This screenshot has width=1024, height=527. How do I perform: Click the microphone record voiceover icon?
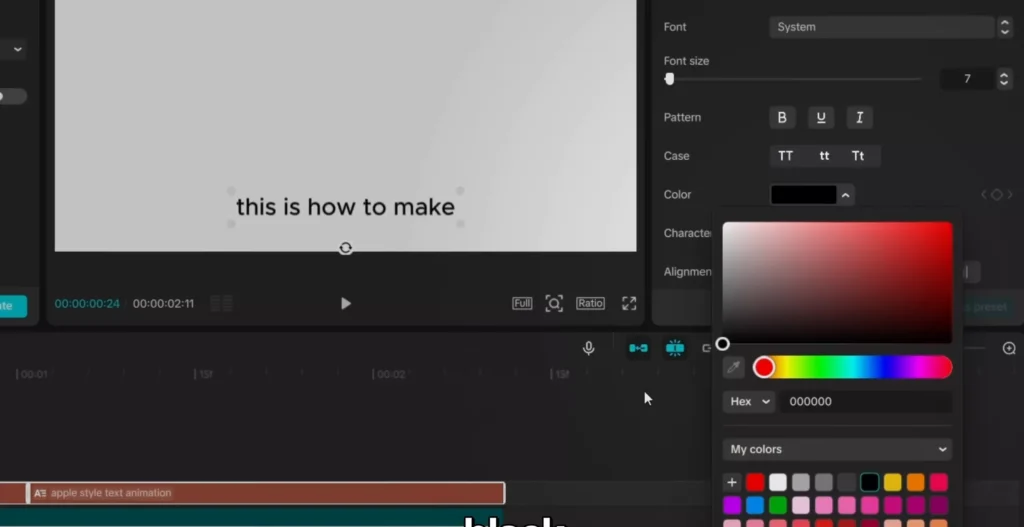click(588, 348)
